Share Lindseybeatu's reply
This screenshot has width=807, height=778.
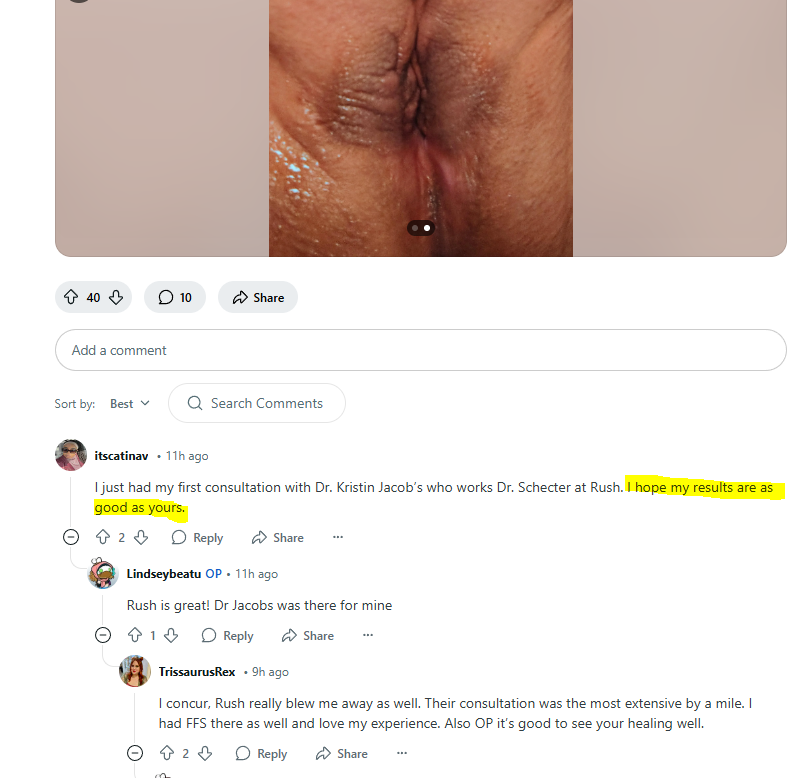[308, 635]
